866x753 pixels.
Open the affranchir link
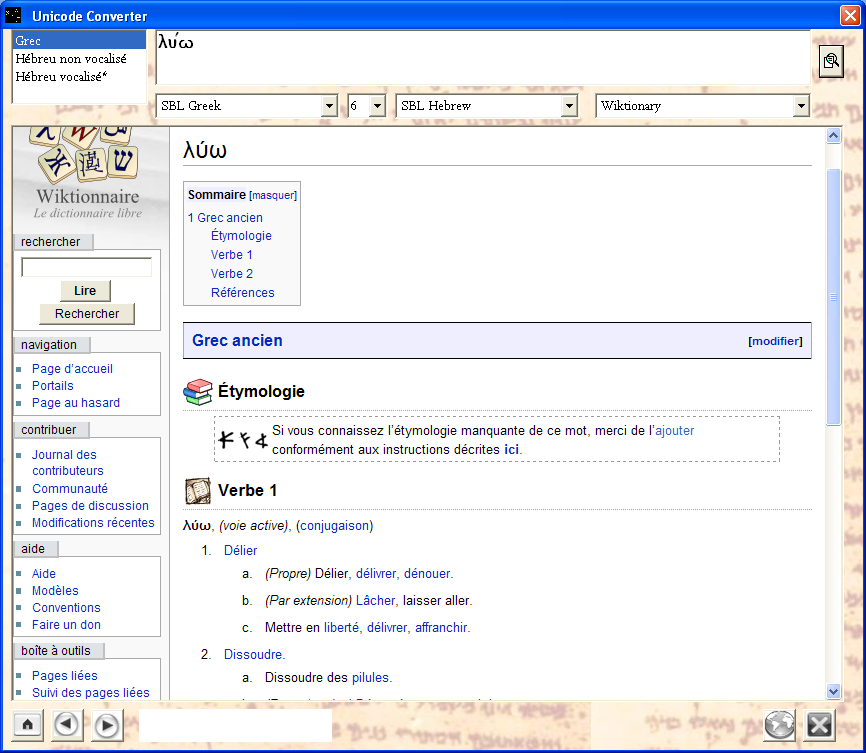tap(441, 628)
